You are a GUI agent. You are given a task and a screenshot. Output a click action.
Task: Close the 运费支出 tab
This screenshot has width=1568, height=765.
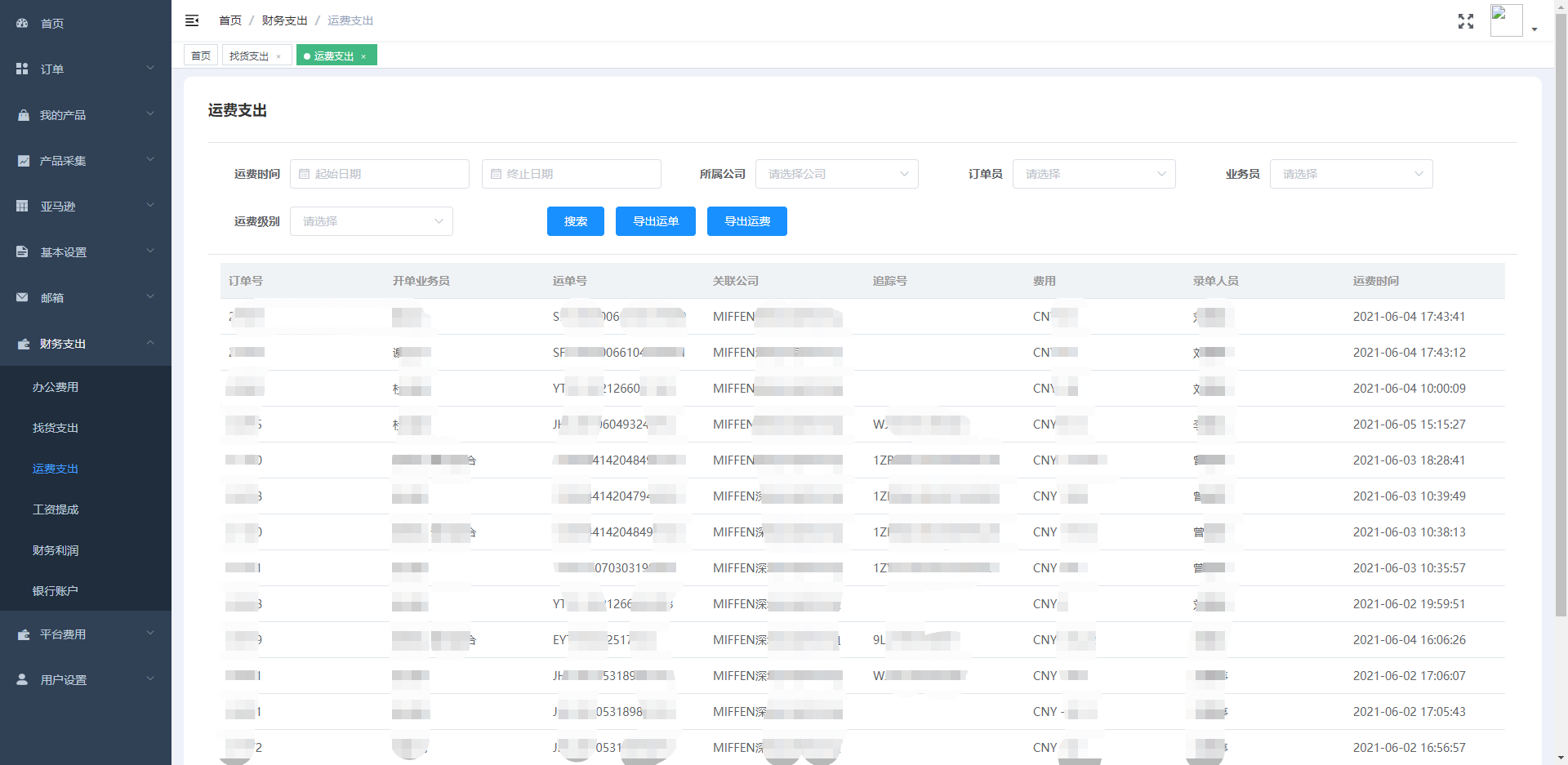point(363,56)
